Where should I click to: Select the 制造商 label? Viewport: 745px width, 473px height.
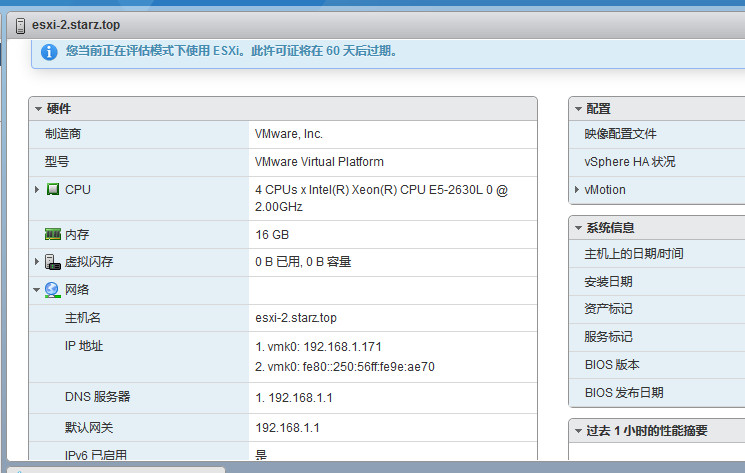[x=63, y=134]
